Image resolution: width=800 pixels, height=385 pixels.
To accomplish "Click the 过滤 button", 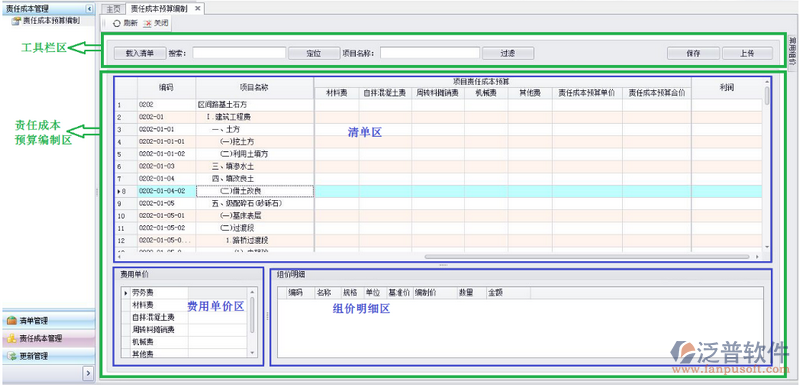I will point(508,53).
